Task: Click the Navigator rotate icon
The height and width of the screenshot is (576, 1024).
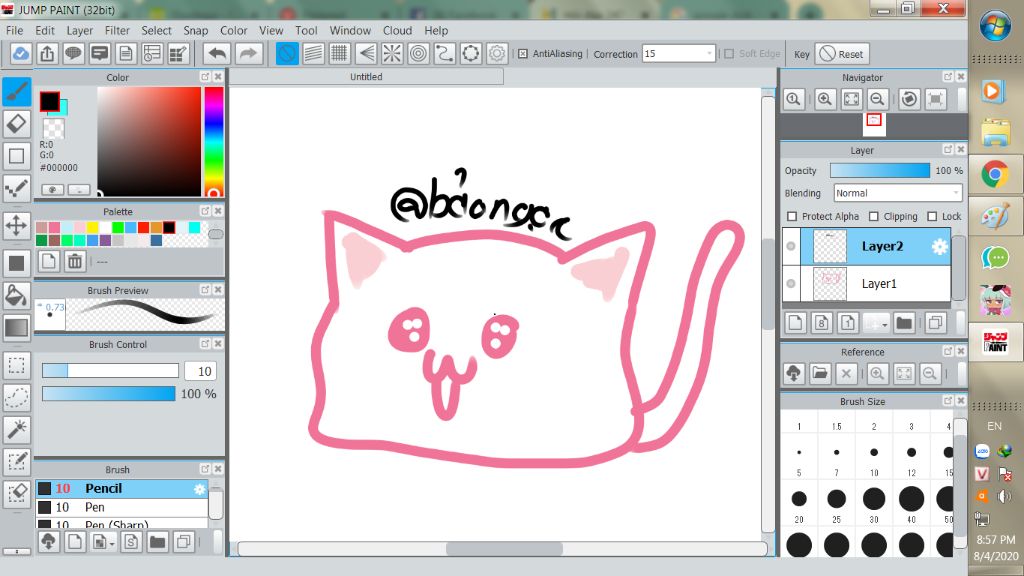Action: click(909, 99)
